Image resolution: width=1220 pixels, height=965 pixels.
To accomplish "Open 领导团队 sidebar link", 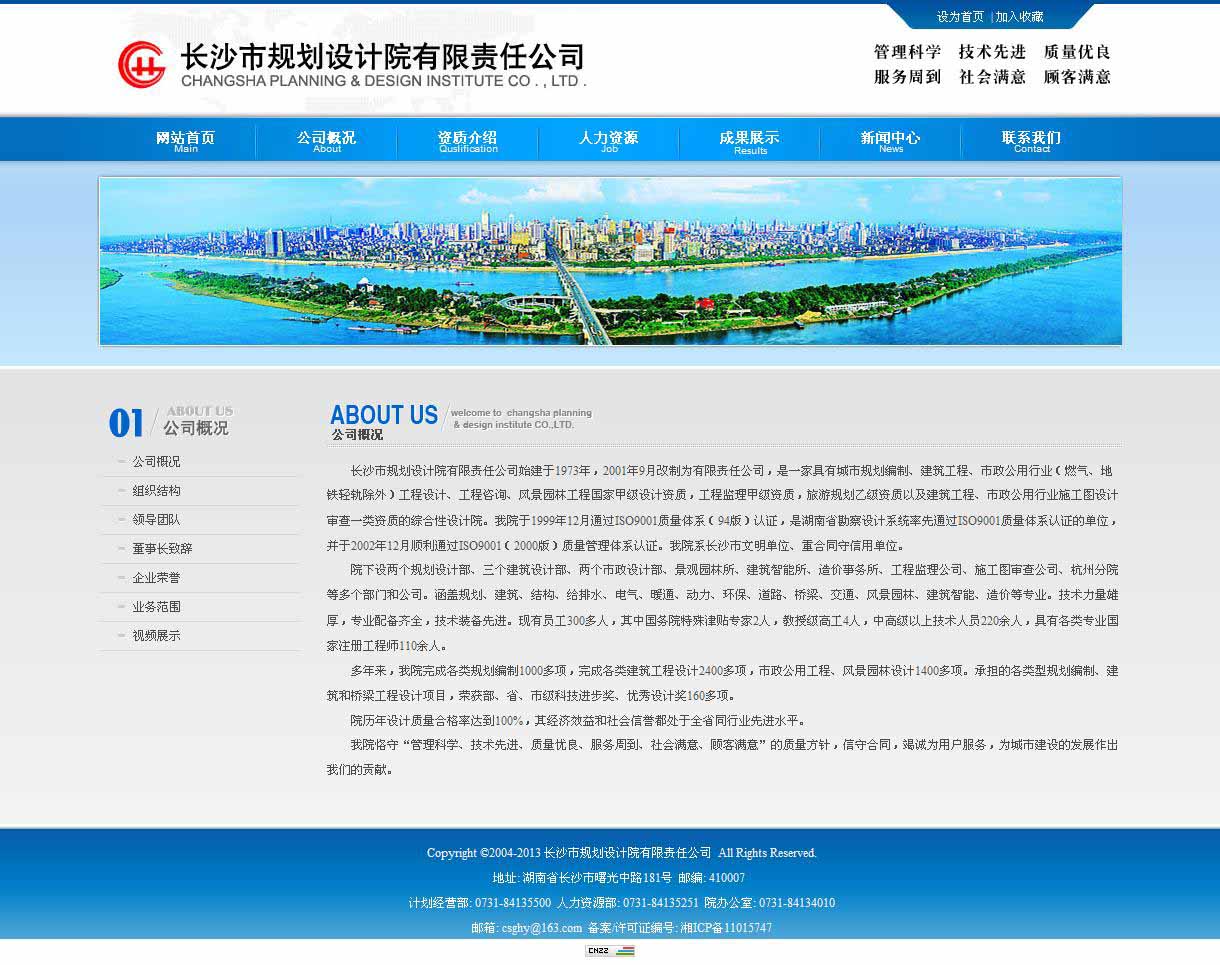I will coord(156,520).
